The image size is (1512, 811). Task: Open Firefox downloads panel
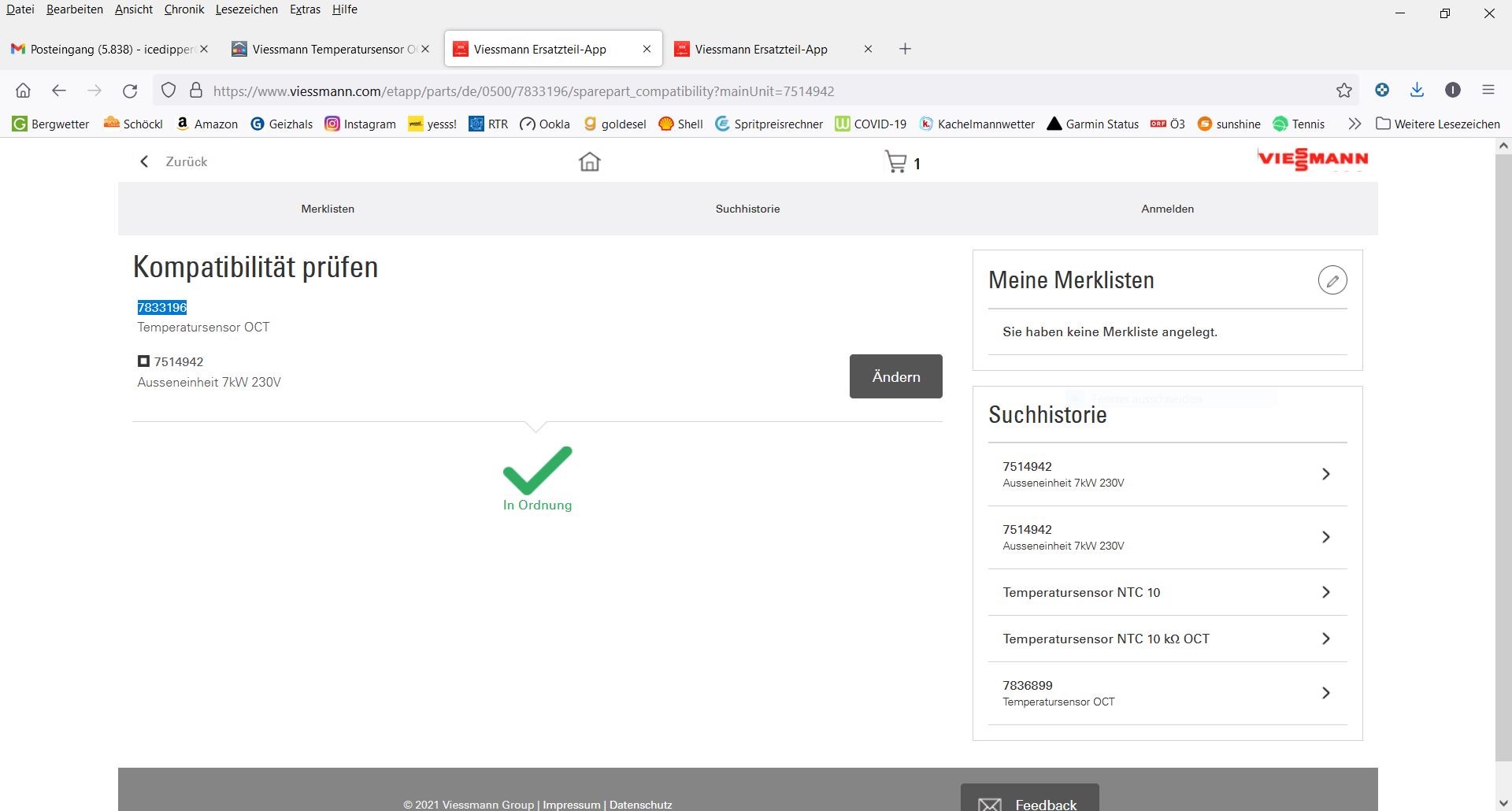(x=1417, y=91)
